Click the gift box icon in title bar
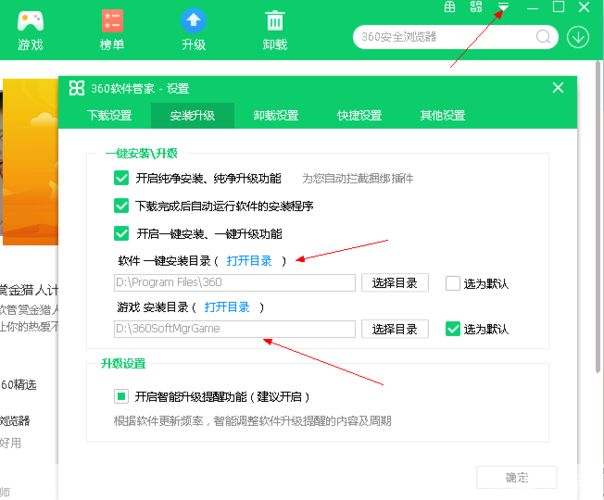This screenshot has height=500, width=604. click(x=450, y=7)
